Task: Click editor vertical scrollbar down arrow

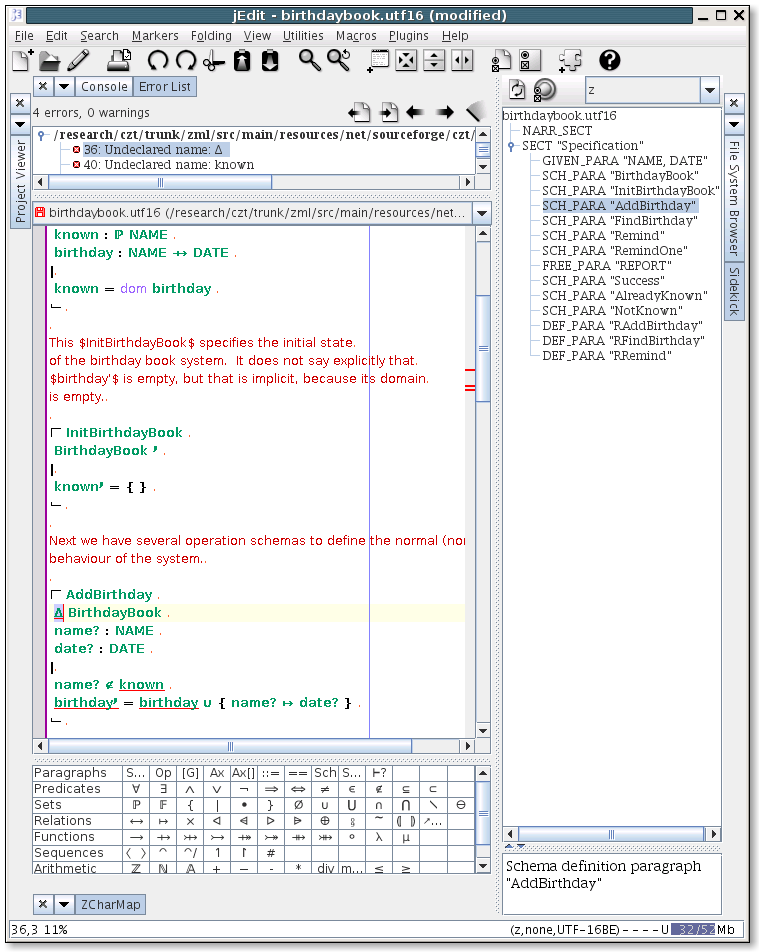Action: click(x=483, y=730)
